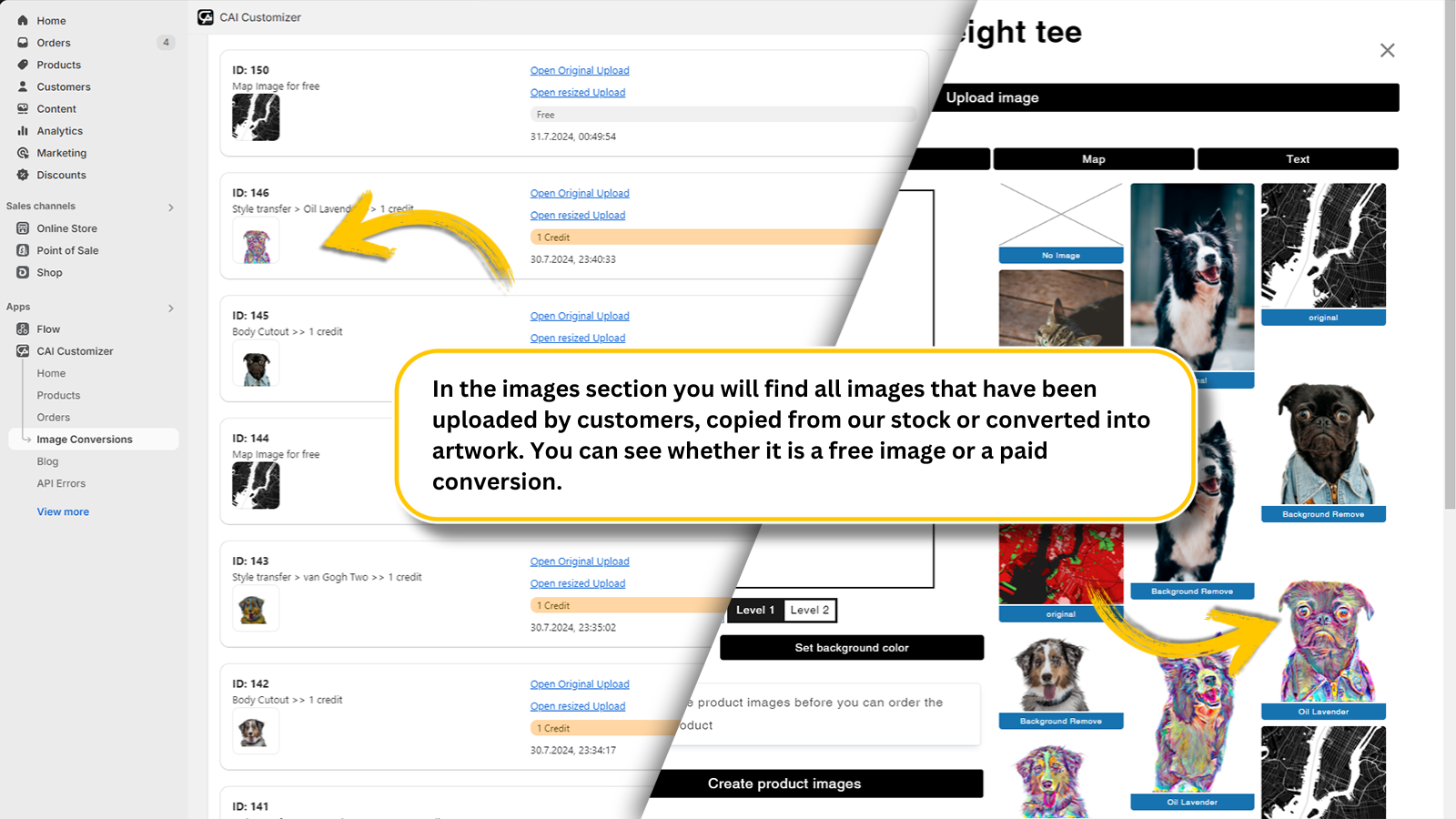Expand the Apps section chevron
Screen dimensions: 1456x819
171,308
